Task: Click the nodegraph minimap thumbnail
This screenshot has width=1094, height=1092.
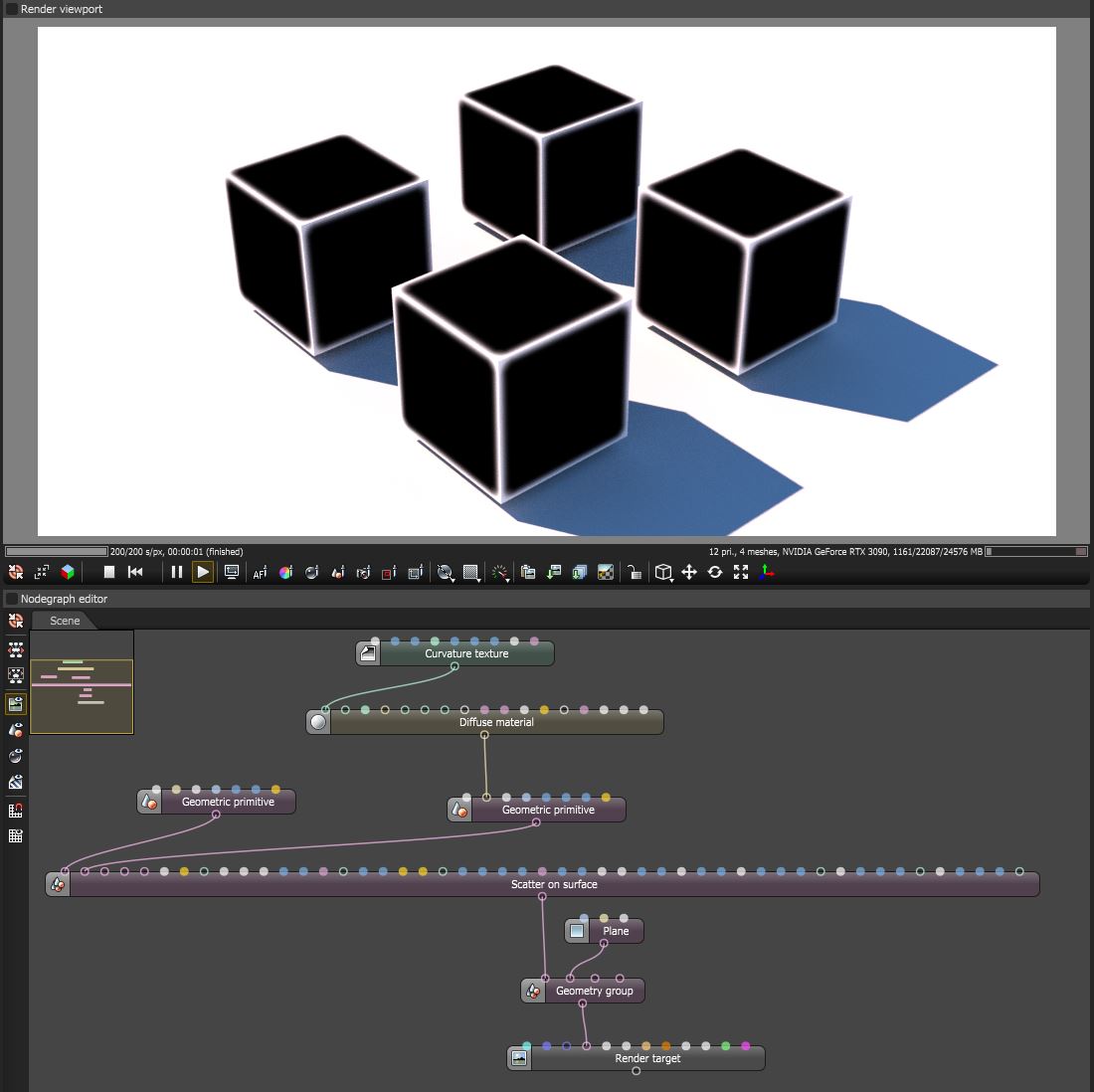Action: (x=82, y=682)
